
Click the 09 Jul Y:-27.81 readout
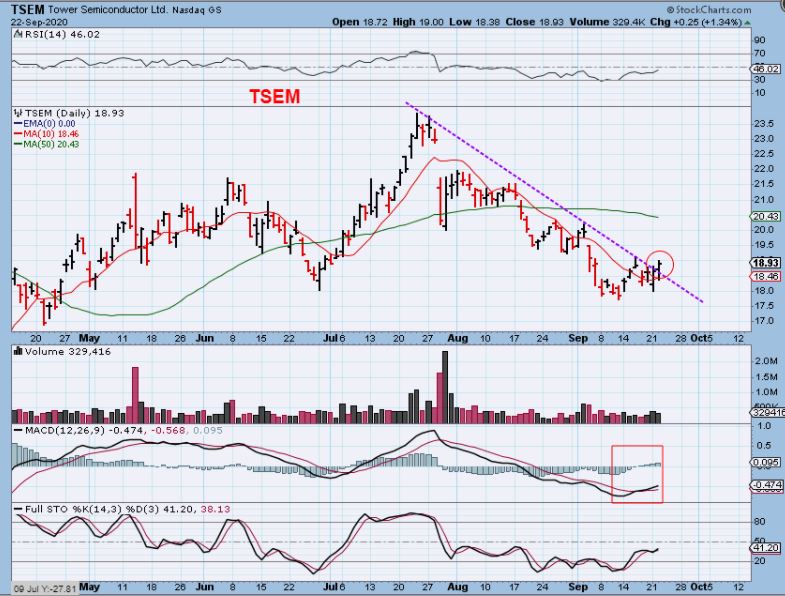point(45,588)
